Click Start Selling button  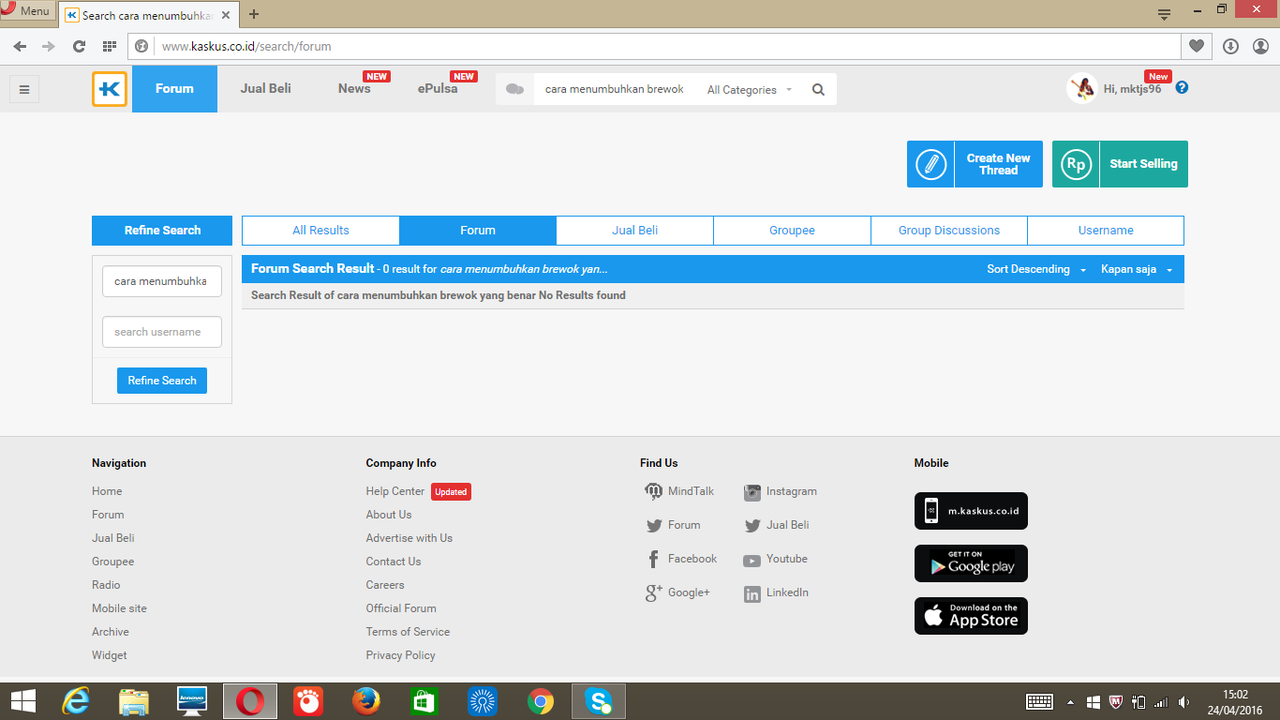pos(1120,164)
